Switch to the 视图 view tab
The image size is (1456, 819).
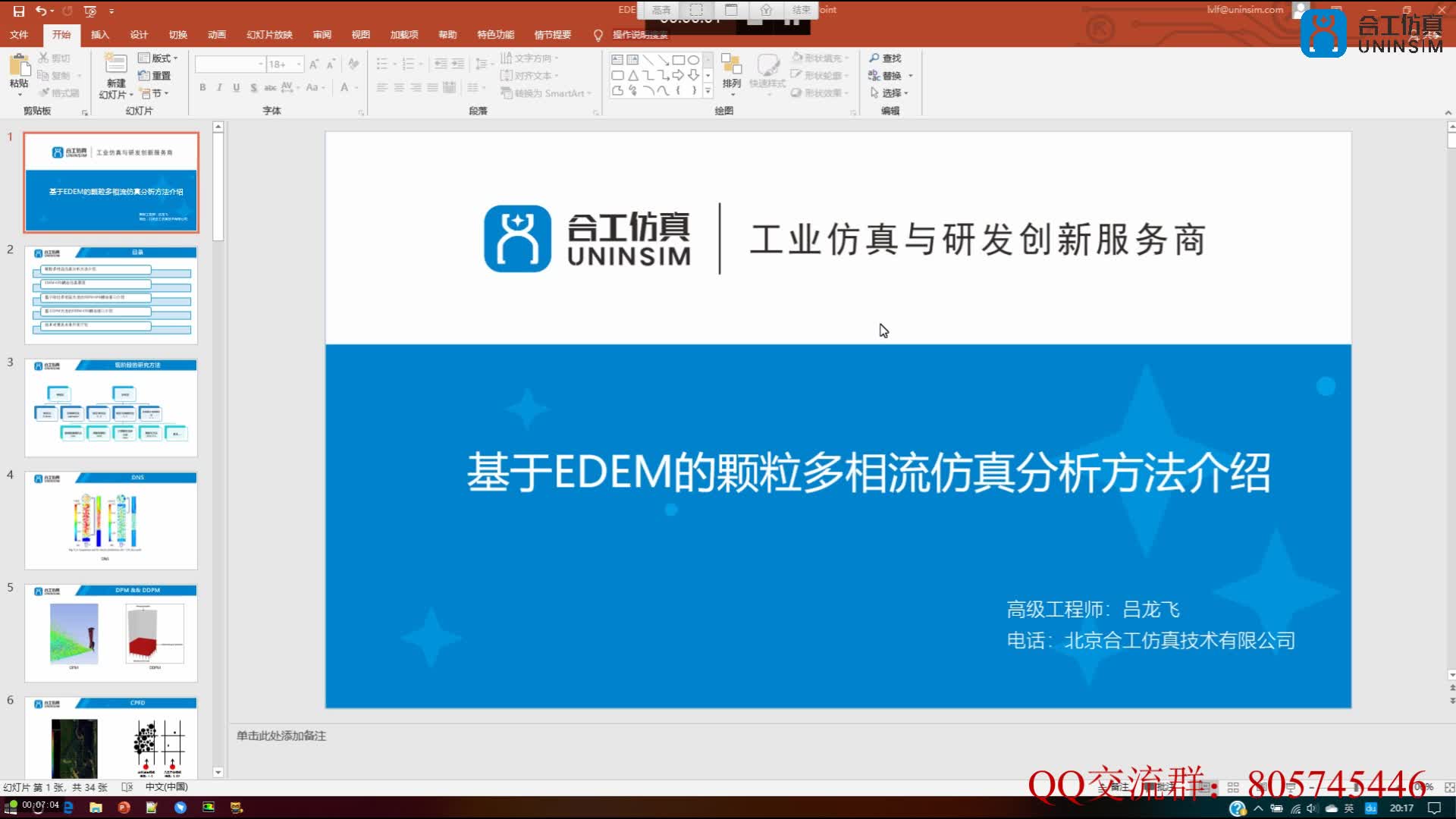[361, 35]
